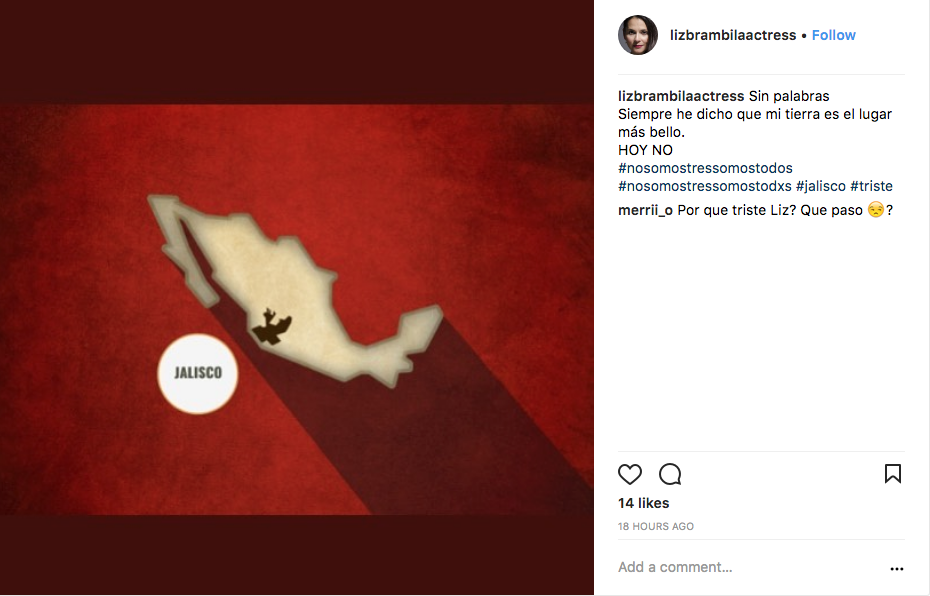Open comments via speech bubble icon
Viewport: 930px width, 596px height.
tap(670, 474)
